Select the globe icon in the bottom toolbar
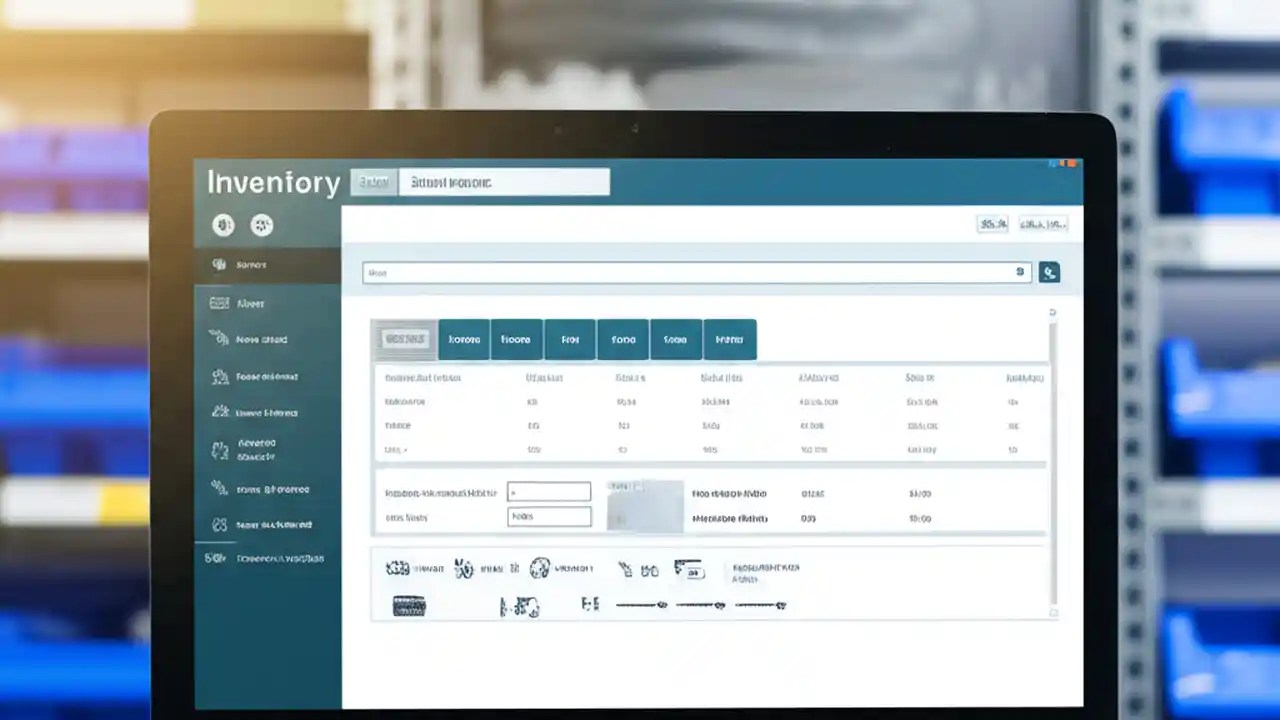 (540, 568)
